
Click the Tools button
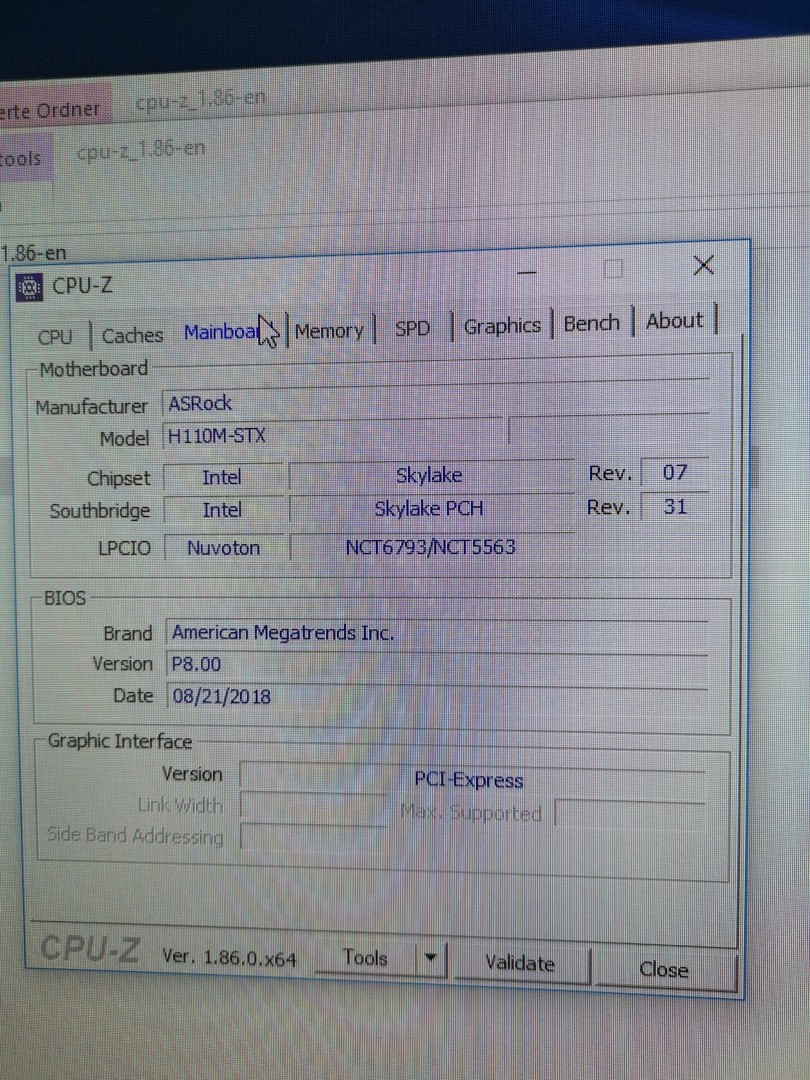pos(365,958)
